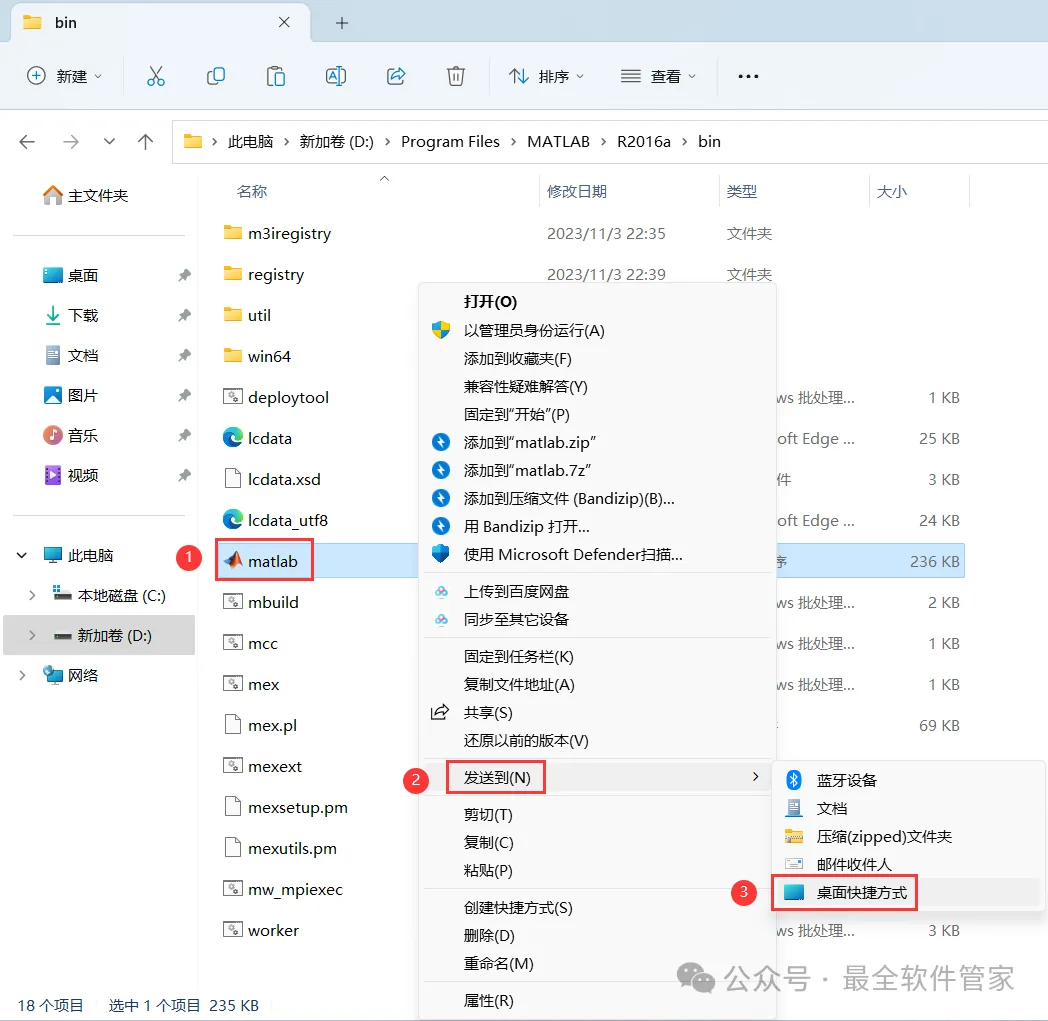Add a new tab with plus button
Image resolution: width=1048 pixels, height=1021 pixels.
[x=342, y=23]
